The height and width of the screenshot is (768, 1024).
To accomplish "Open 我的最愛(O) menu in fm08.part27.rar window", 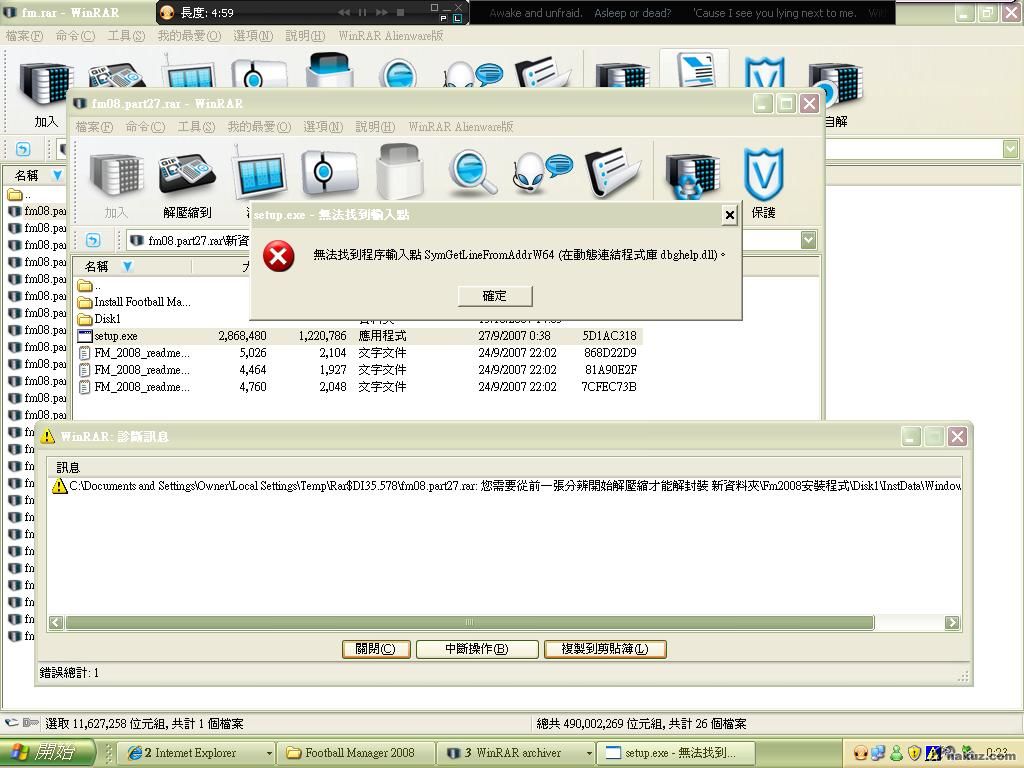I will click(x=259, y=127).
